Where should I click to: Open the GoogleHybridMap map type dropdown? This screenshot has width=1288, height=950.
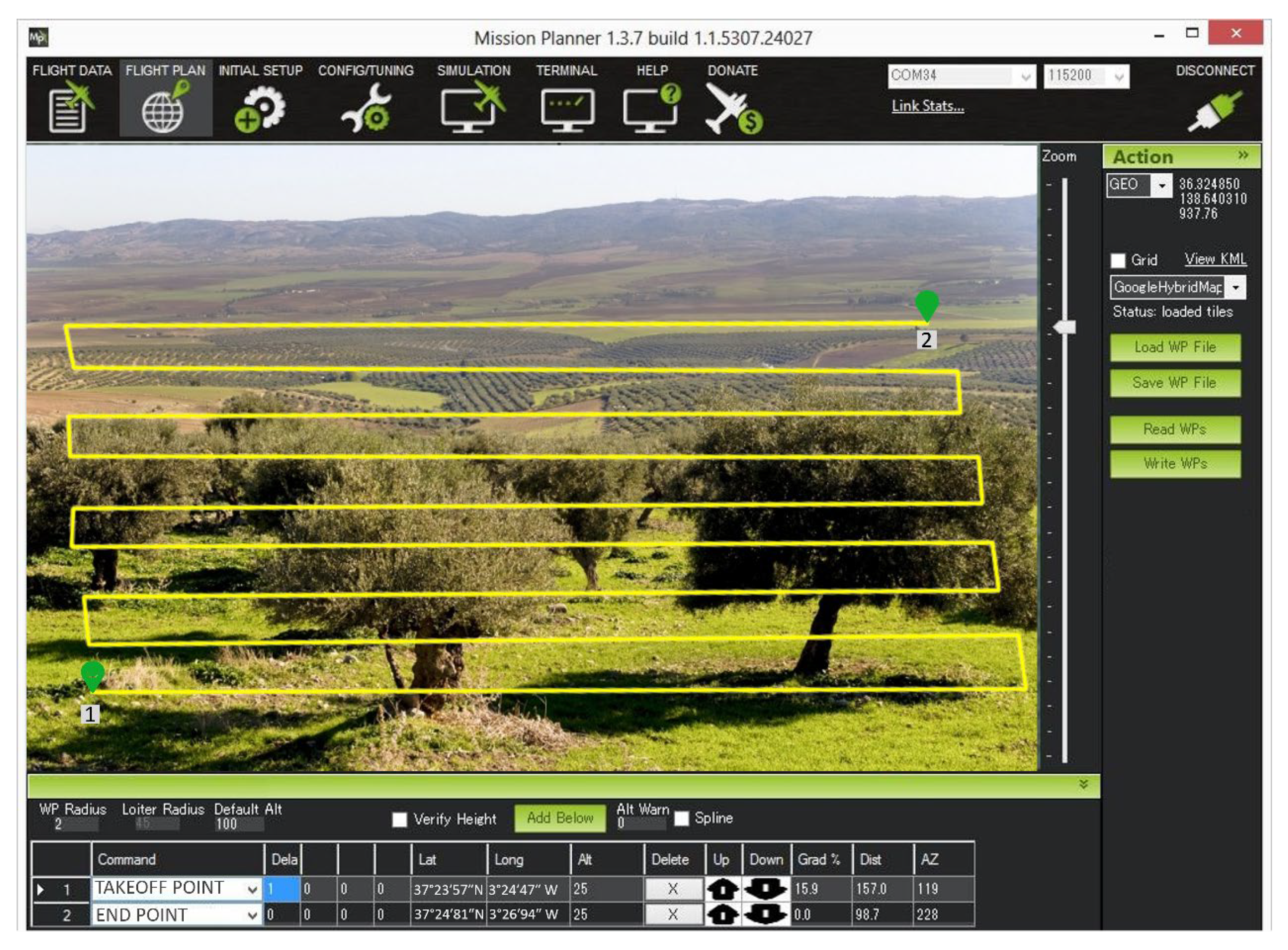point(1235,288)
